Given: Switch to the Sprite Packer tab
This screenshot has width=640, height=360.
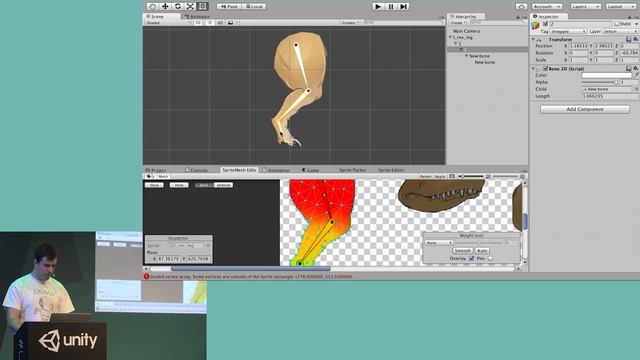Looking at the screenshot, I should [352, 170].
